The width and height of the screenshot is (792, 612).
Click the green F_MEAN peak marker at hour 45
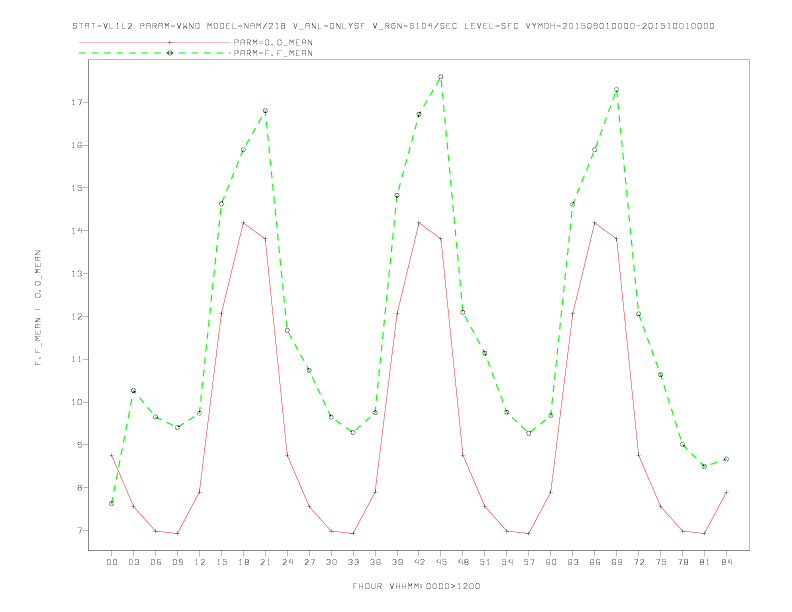(440, 77)
